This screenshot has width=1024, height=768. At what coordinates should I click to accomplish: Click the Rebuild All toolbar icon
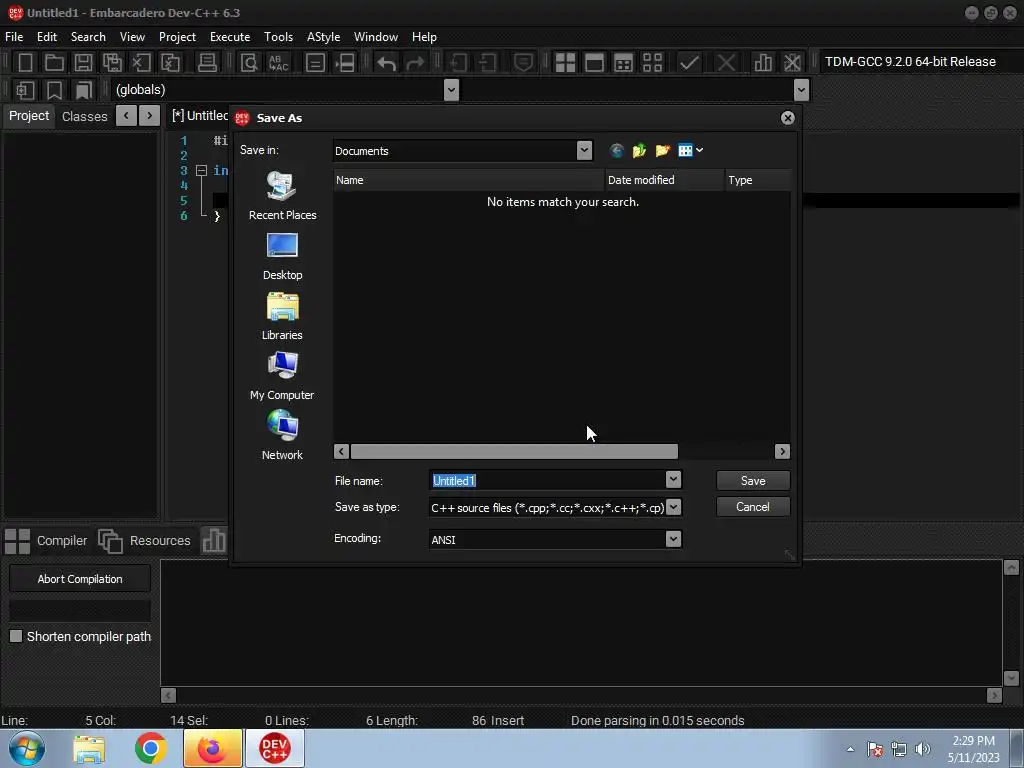[652, 63]
